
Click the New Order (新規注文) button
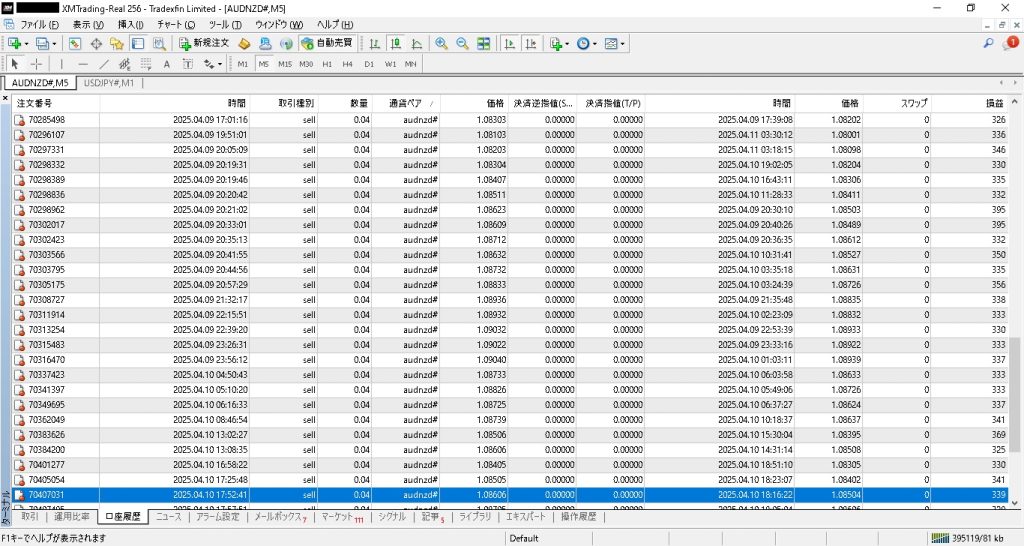pyautogui.click(x=205, y=44)
